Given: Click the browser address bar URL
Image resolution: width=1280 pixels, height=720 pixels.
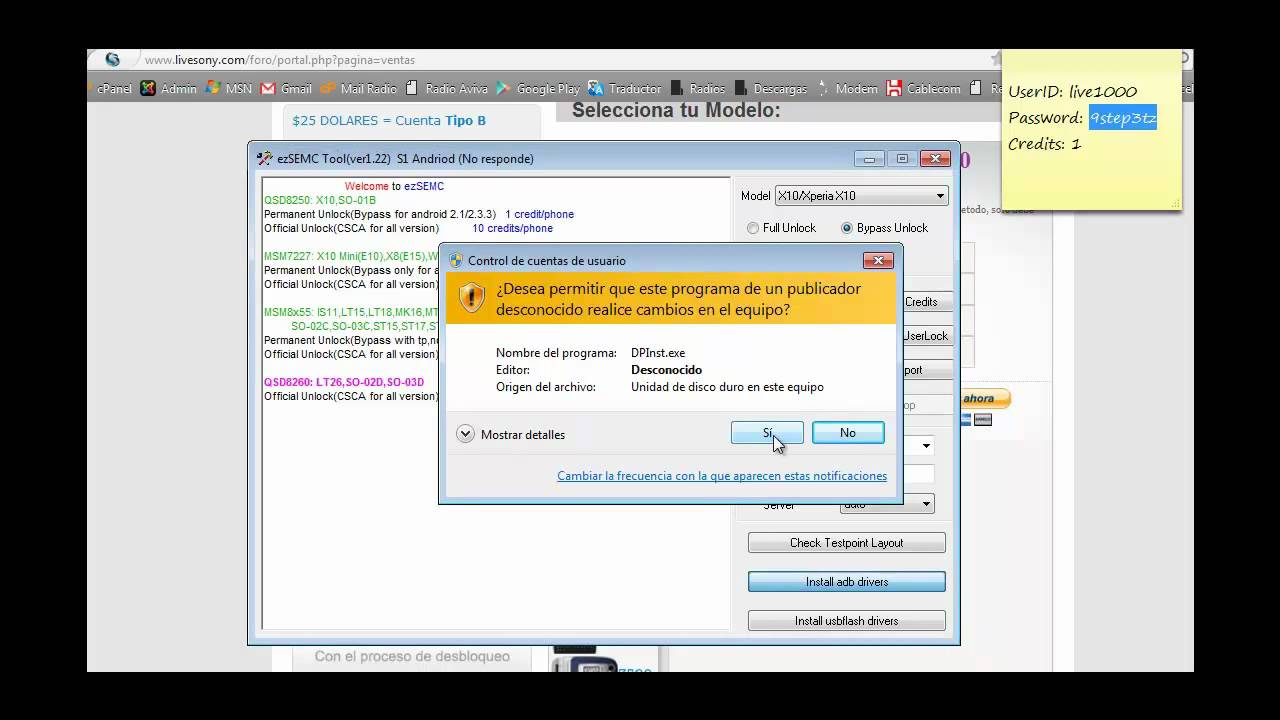Looking at the screenshot, I should pos(280,60).
